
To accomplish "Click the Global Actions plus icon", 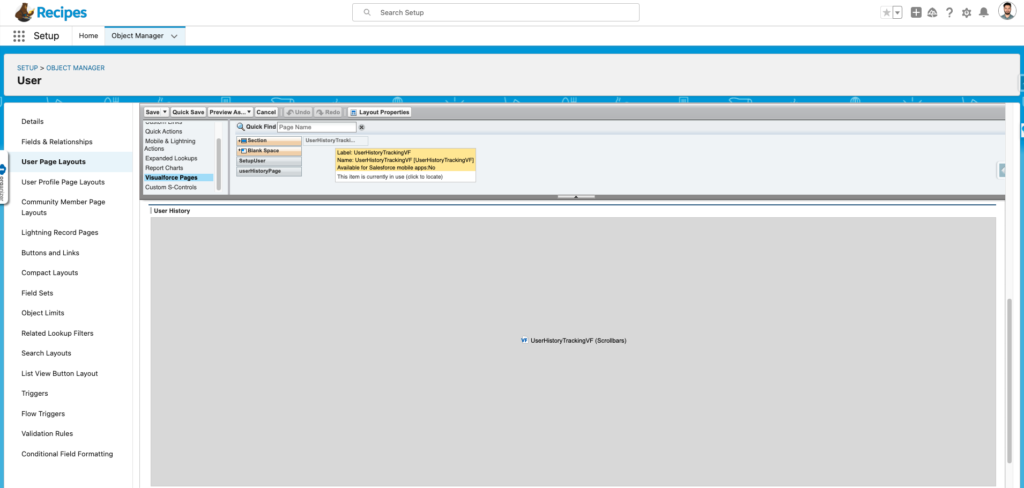I will (916, 12).
